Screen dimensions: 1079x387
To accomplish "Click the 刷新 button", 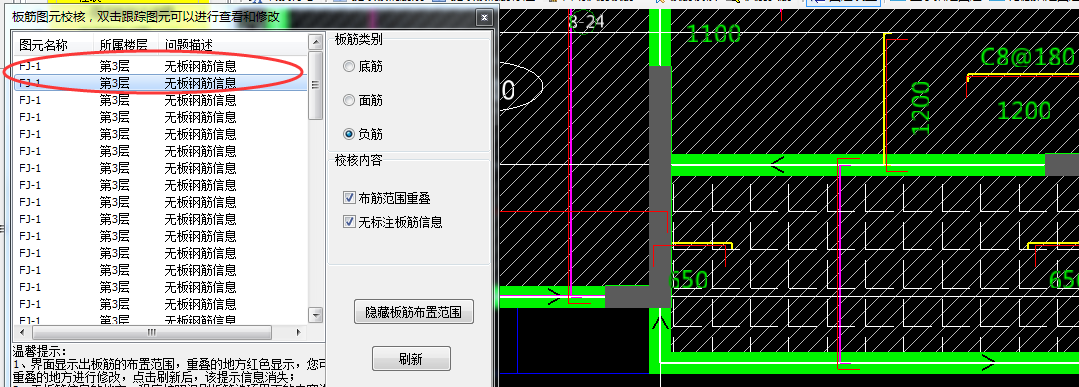I will click(x=411, y=359).
